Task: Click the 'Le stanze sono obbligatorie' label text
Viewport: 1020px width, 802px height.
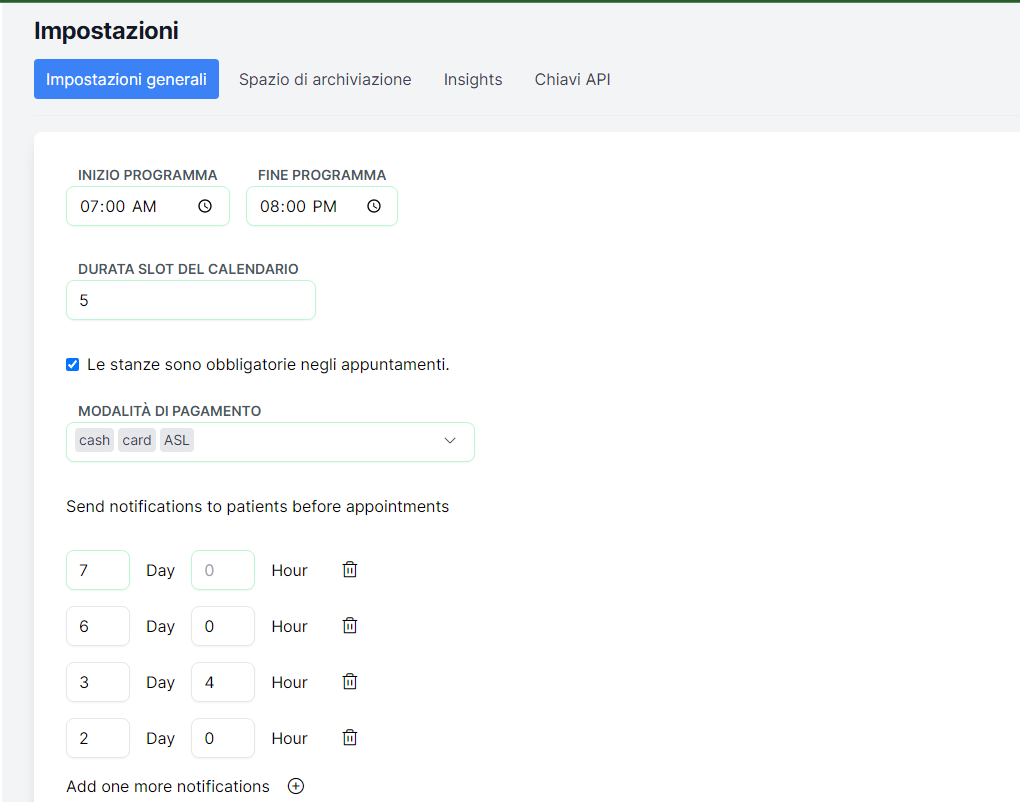Action: pyautogui.click(x=268, y=364)
